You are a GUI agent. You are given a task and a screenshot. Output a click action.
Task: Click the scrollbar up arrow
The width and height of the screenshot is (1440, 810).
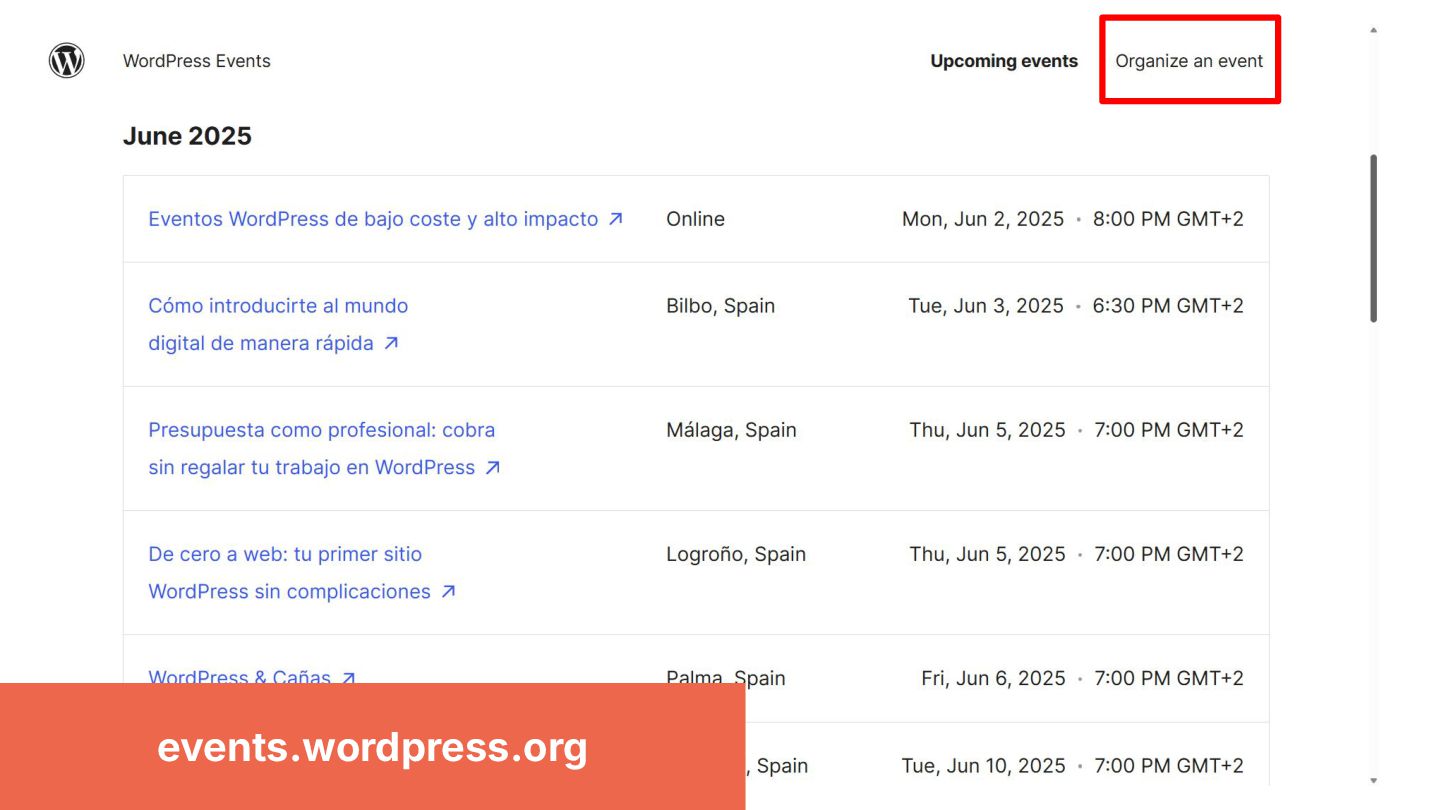click(x=1374, y=30)
